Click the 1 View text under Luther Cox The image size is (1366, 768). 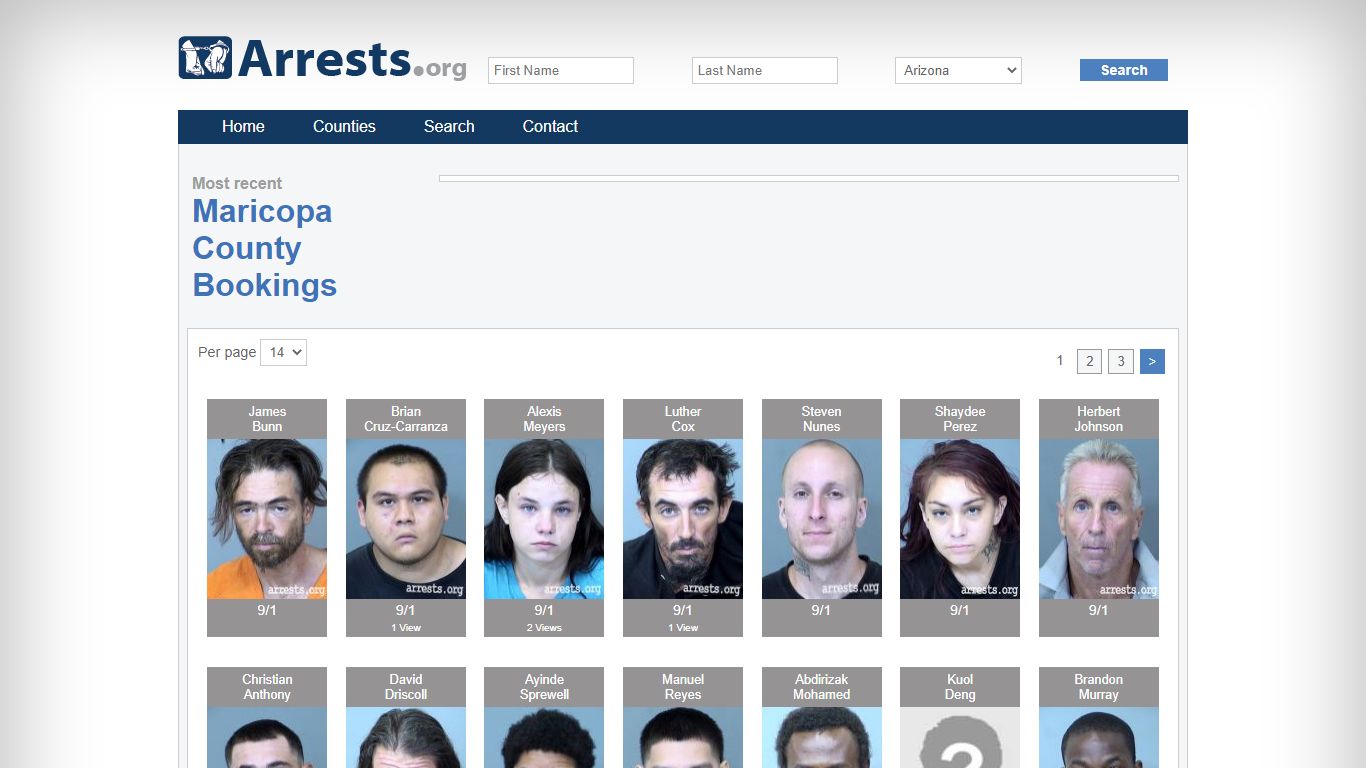[x=683, y=628]
